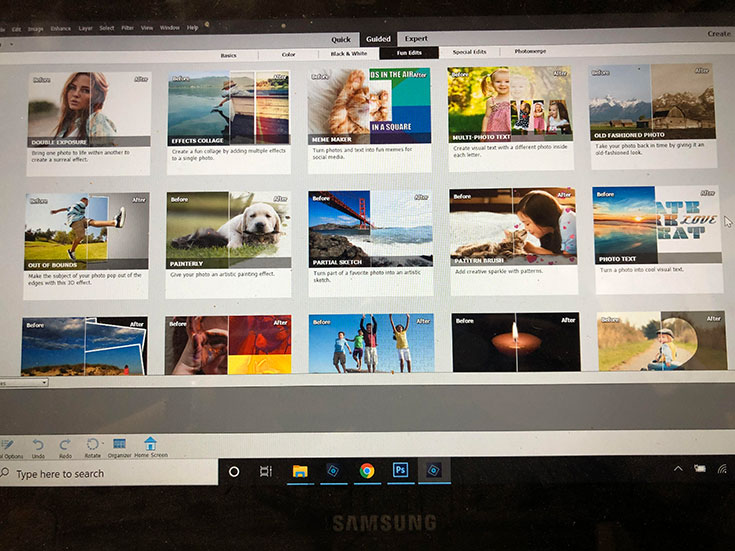Switch to Expert mode tab
This screenshot has height=551, width=735.
(x=416, y=38)
